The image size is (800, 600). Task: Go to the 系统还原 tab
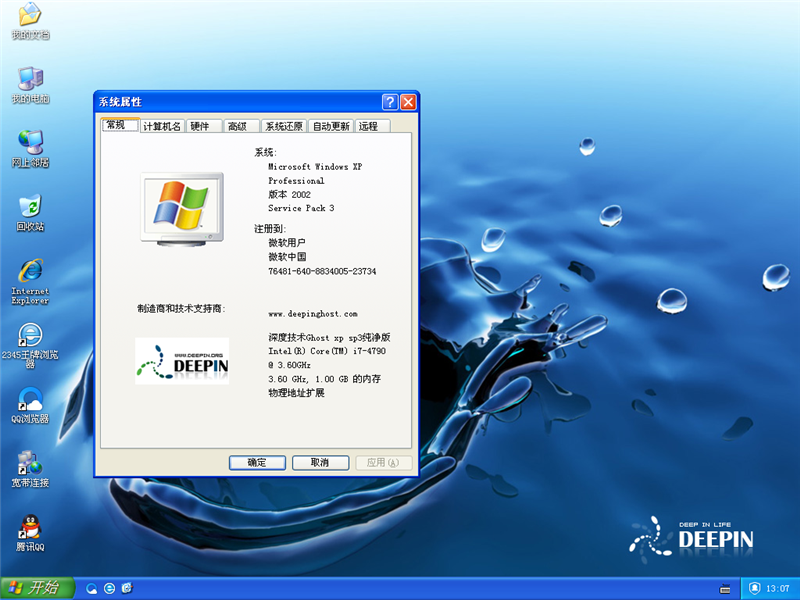click(284, 127)
